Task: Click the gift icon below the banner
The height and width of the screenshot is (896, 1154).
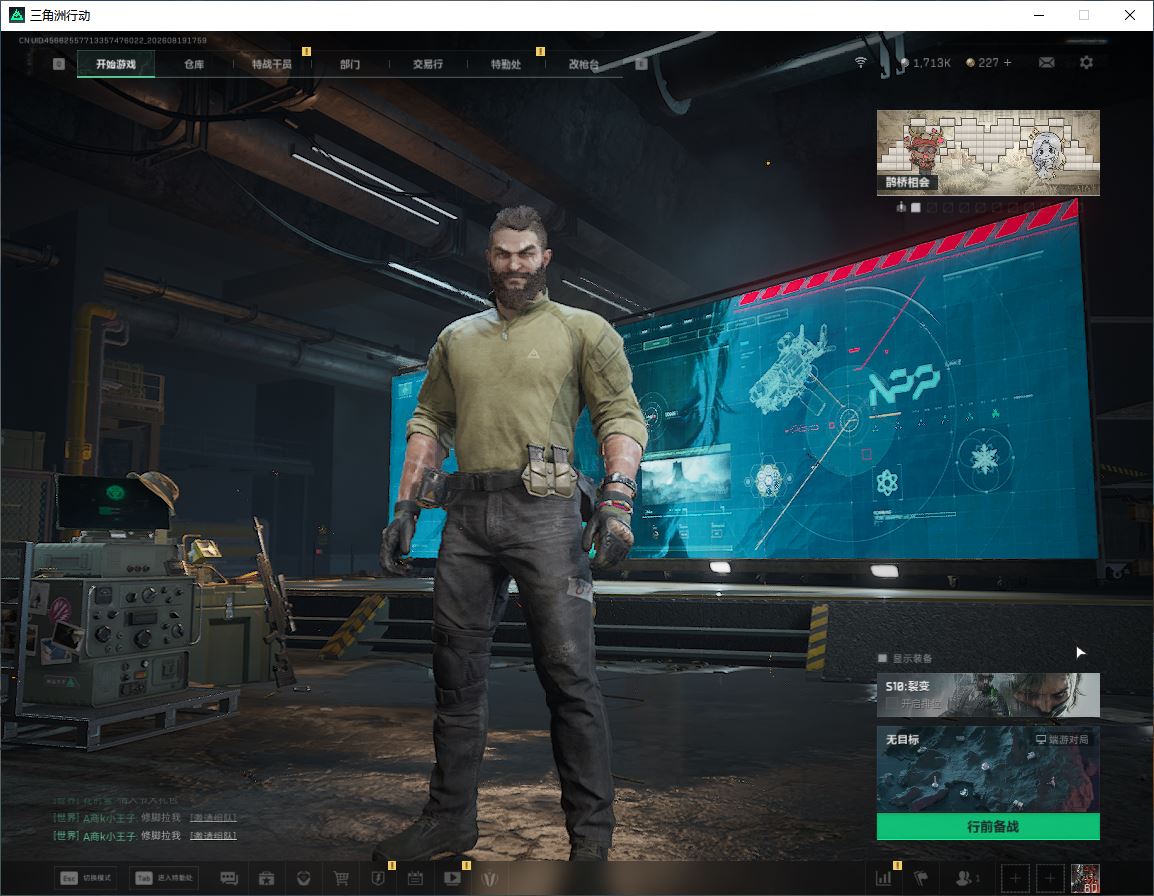Action: [x=901, y=208]
